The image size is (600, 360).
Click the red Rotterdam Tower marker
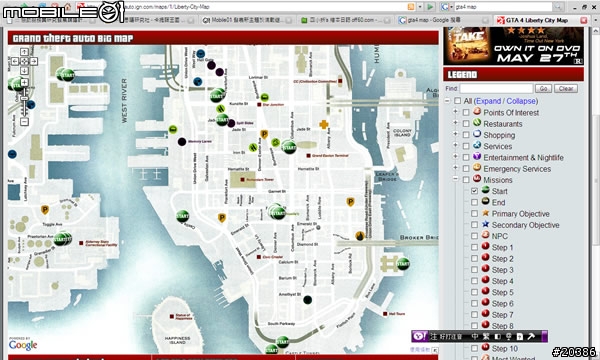click(242, 179)
